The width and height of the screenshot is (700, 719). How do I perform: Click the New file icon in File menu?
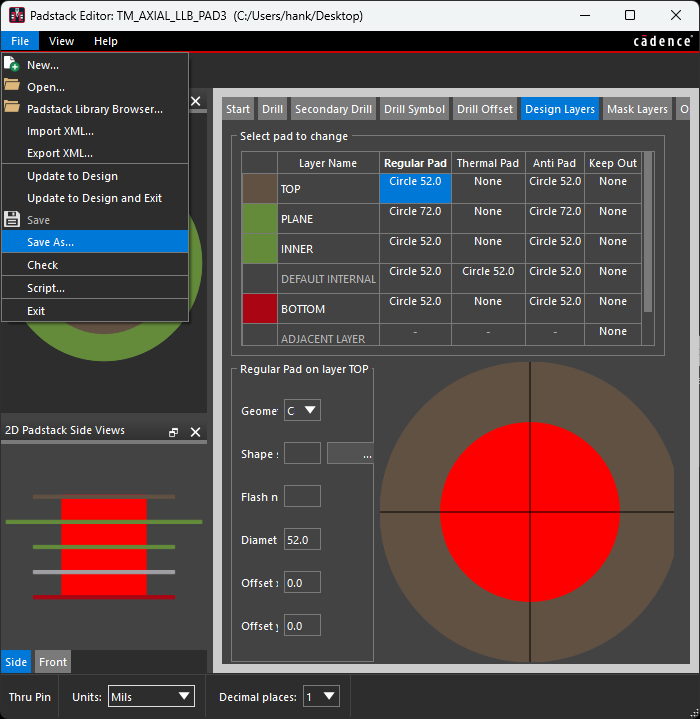(12, 65)
